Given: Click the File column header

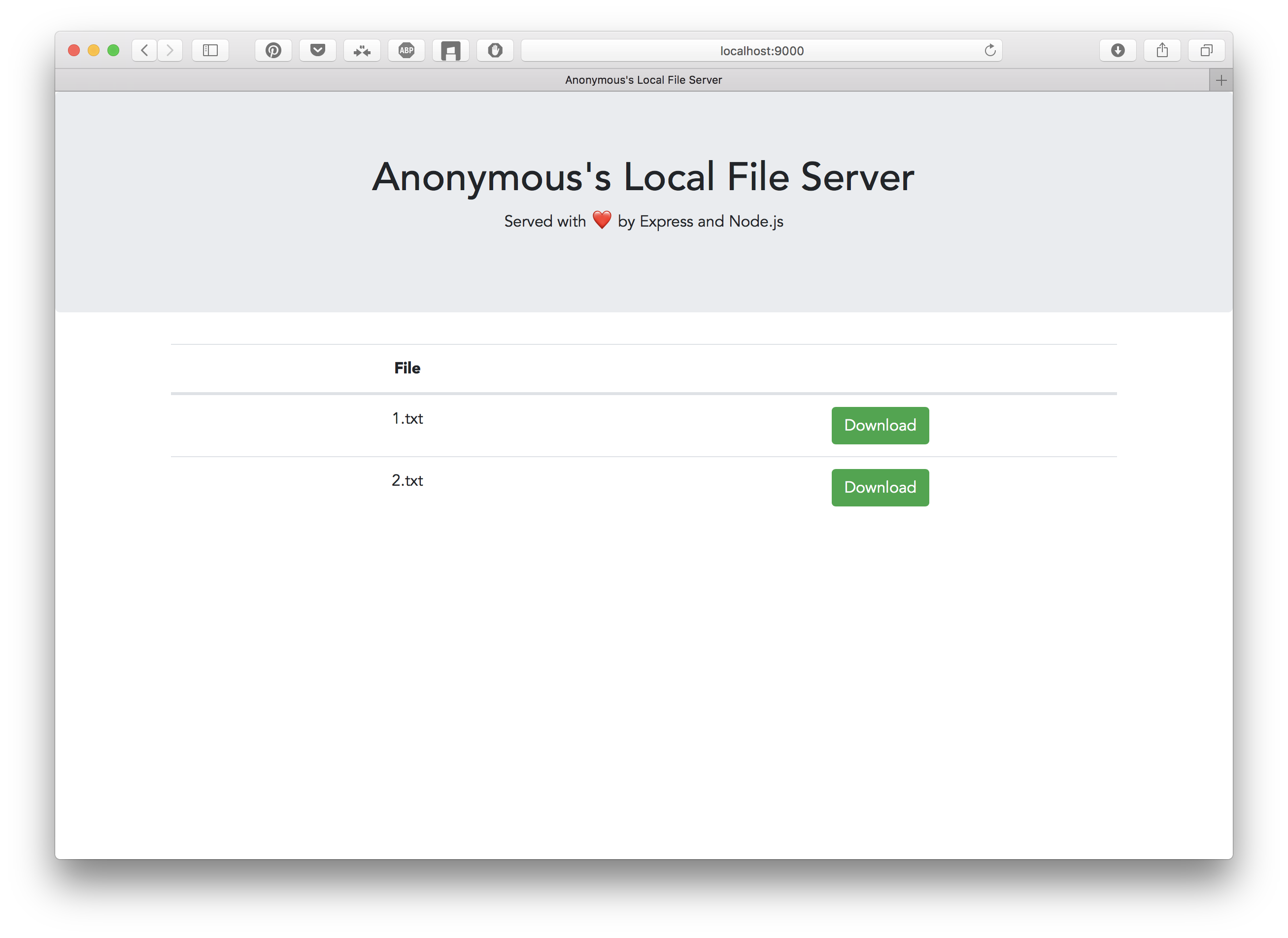Looking at the screenshot, I should coord(407,368).
